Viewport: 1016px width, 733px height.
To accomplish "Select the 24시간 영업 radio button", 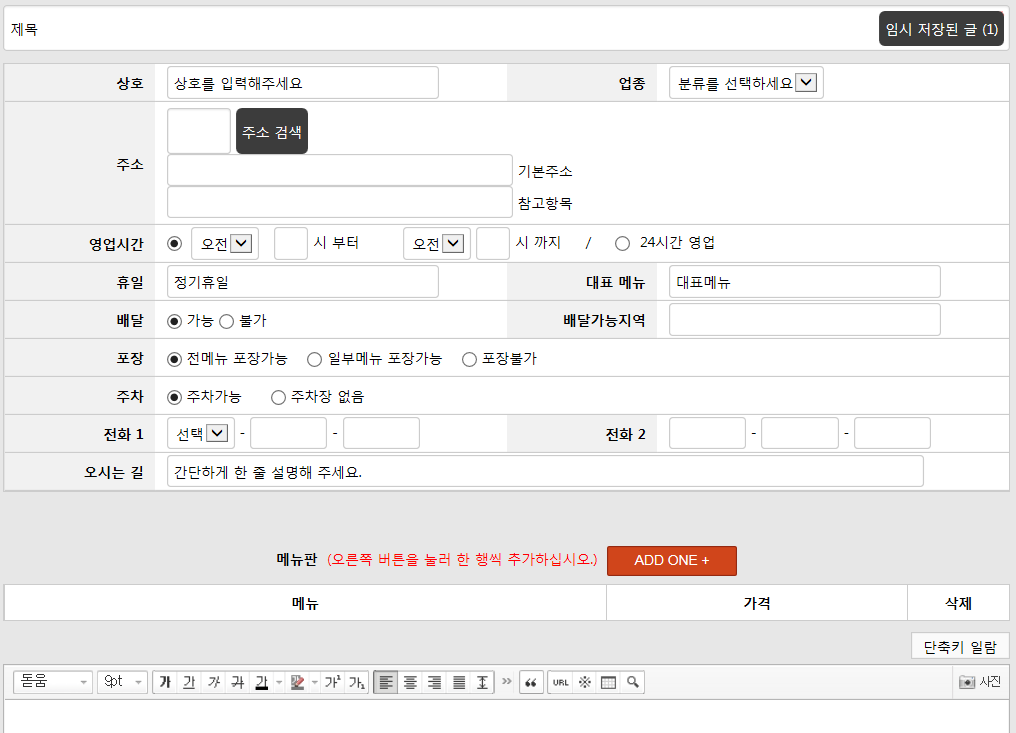I will [x=623, y=243].
